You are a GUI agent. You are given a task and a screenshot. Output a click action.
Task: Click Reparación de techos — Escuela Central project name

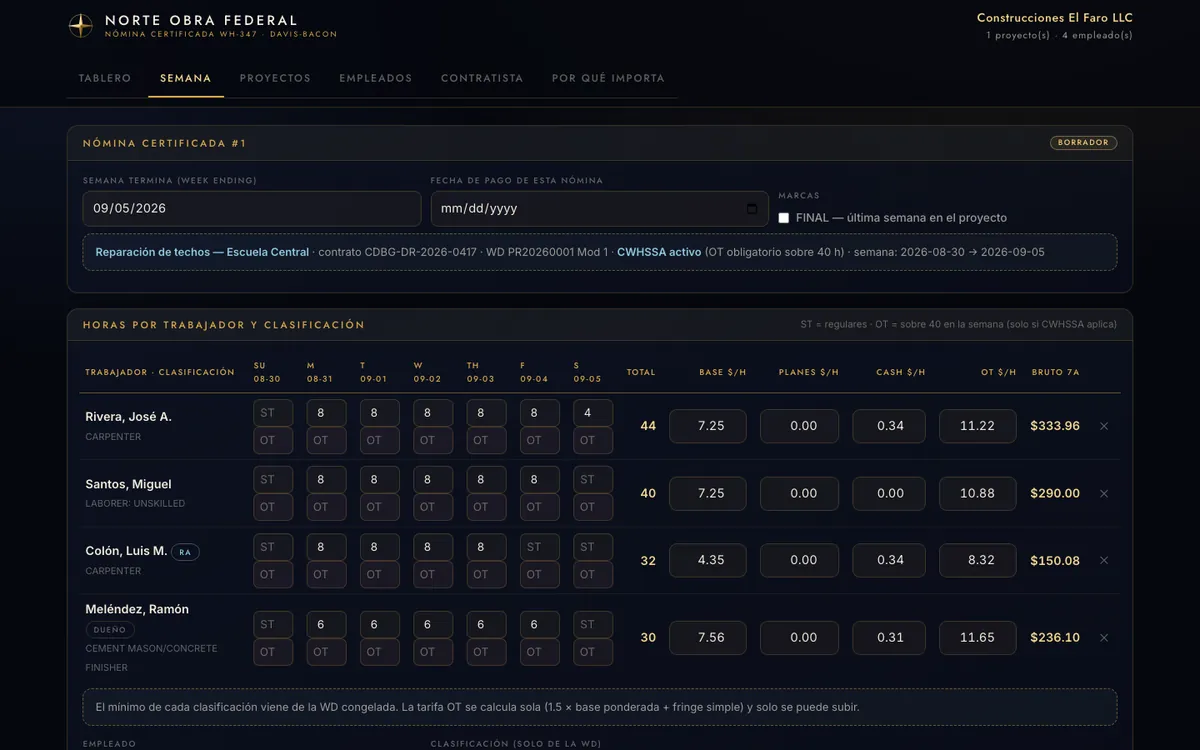[202, 252]
